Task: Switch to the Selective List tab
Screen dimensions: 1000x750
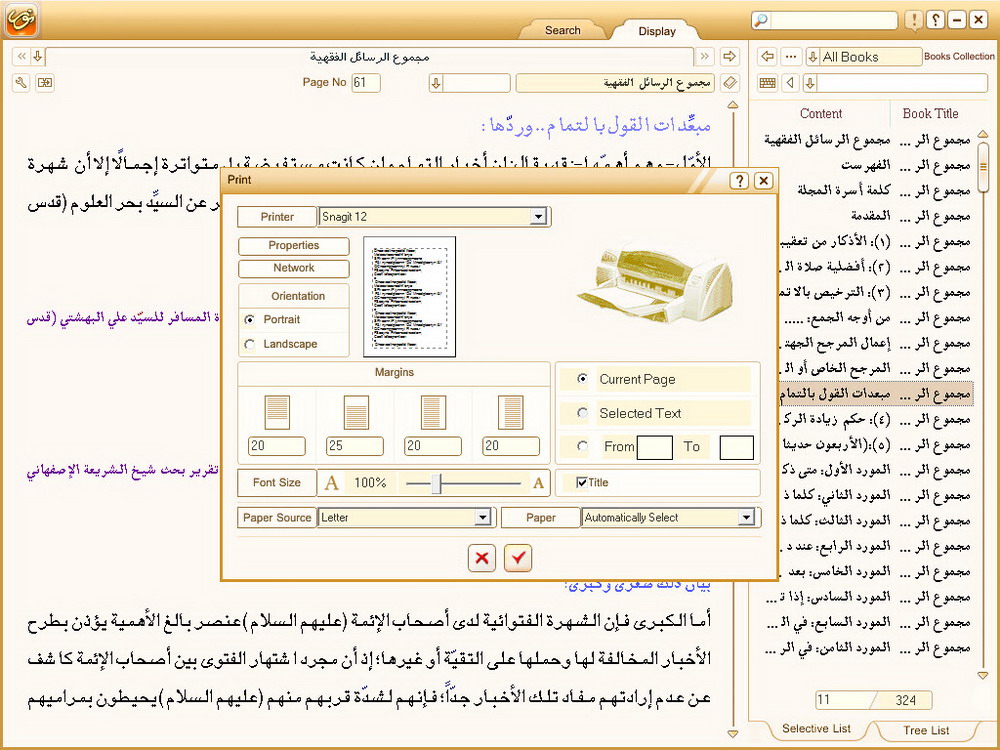Action: click(816, 728)
